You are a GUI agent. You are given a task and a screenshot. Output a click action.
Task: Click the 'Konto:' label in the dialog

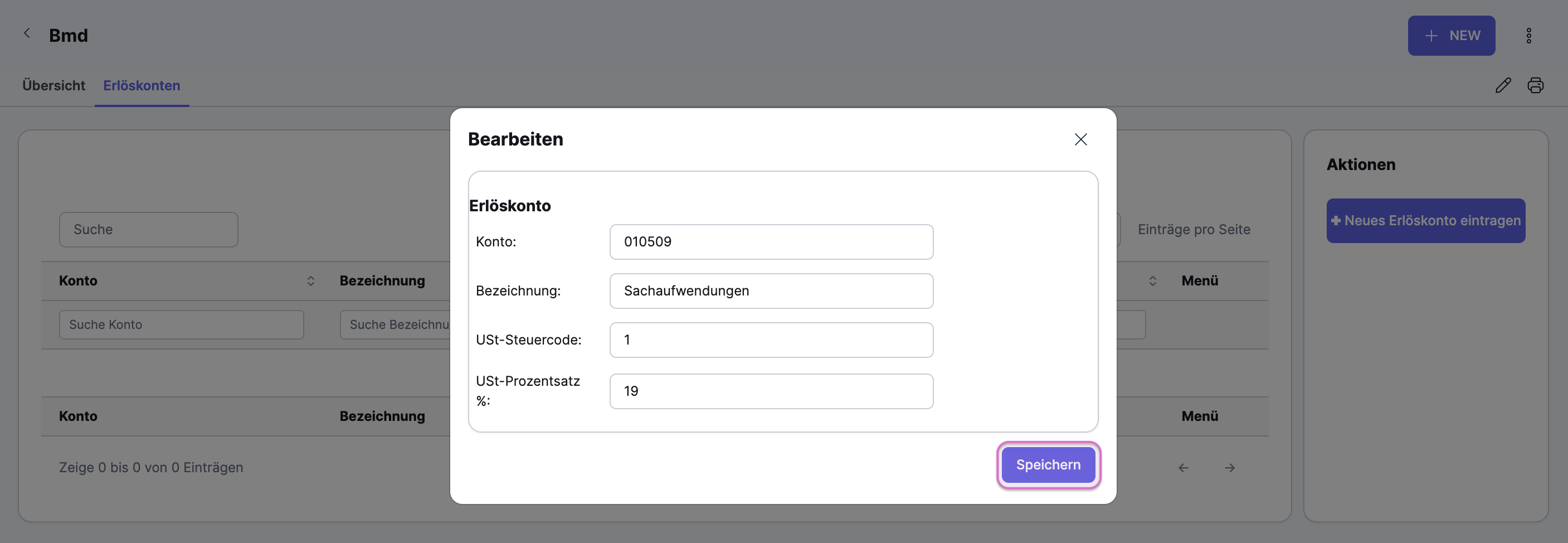coord(495,243)
